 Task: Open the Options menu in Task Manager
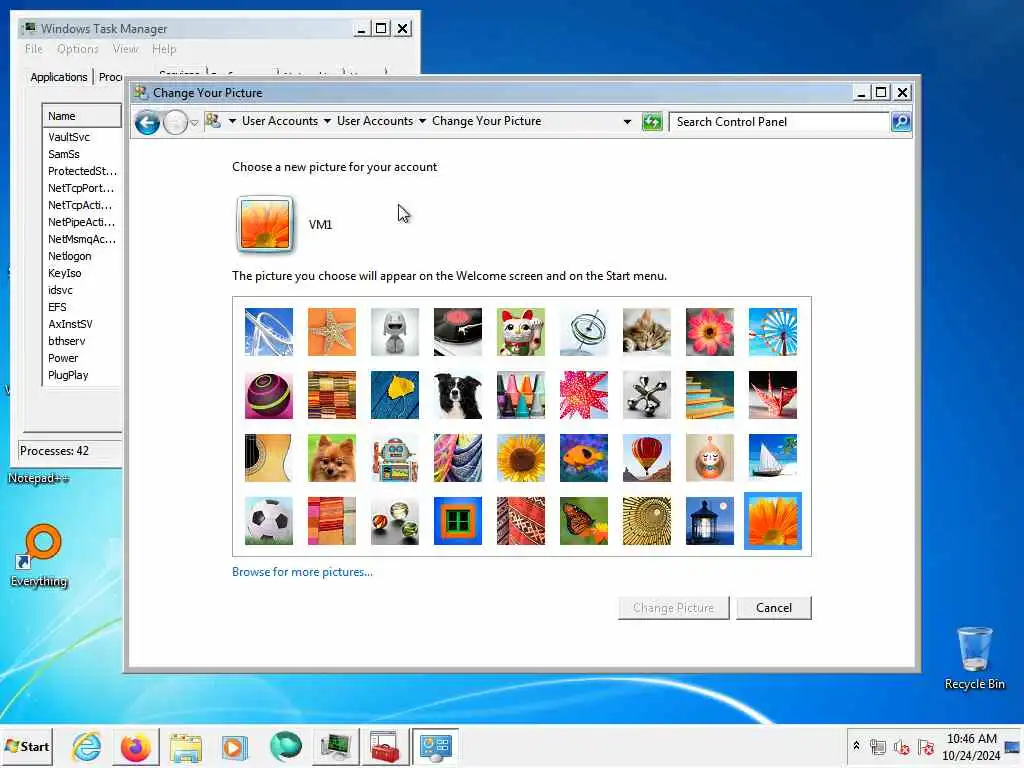click(x=77, y=49)
